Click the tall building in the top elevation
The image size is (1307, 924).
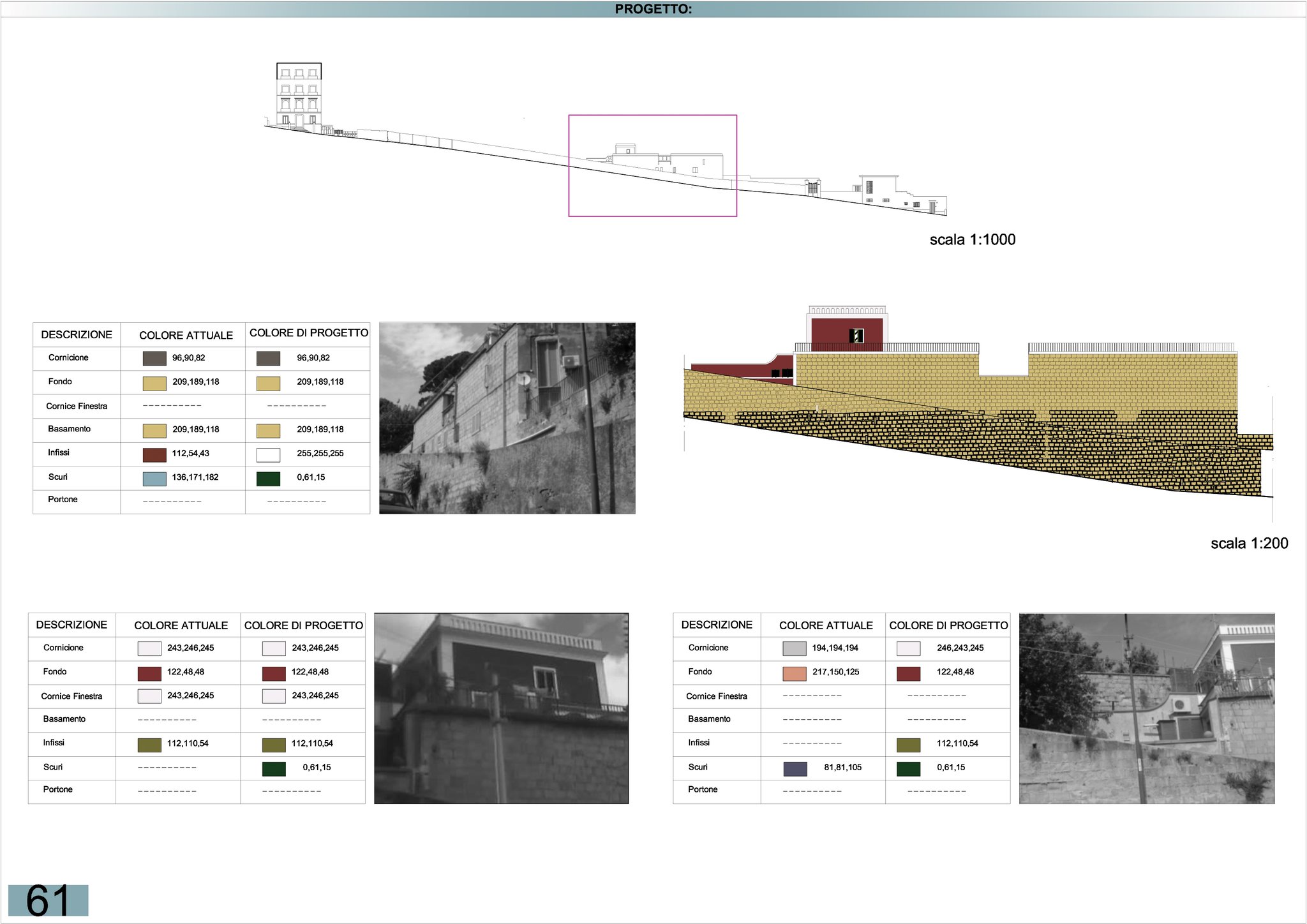299,96
